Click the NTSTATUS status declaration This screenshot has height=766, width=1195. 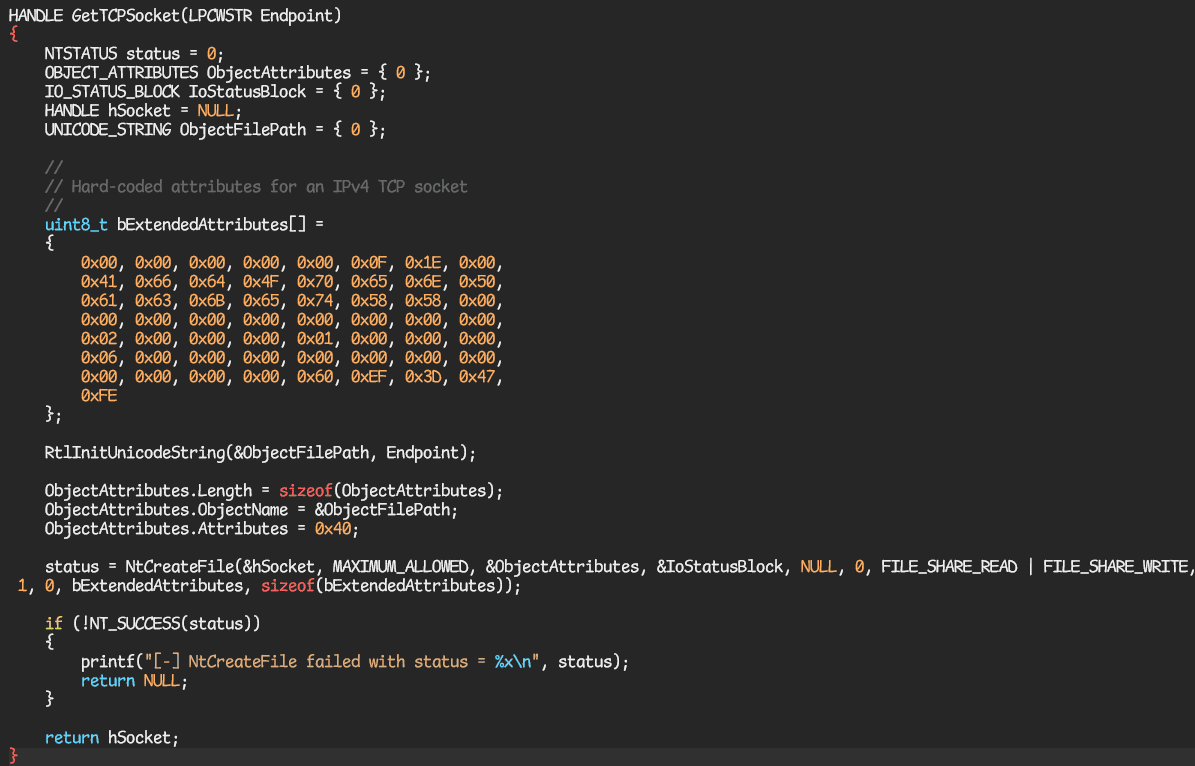coord(133,53)
